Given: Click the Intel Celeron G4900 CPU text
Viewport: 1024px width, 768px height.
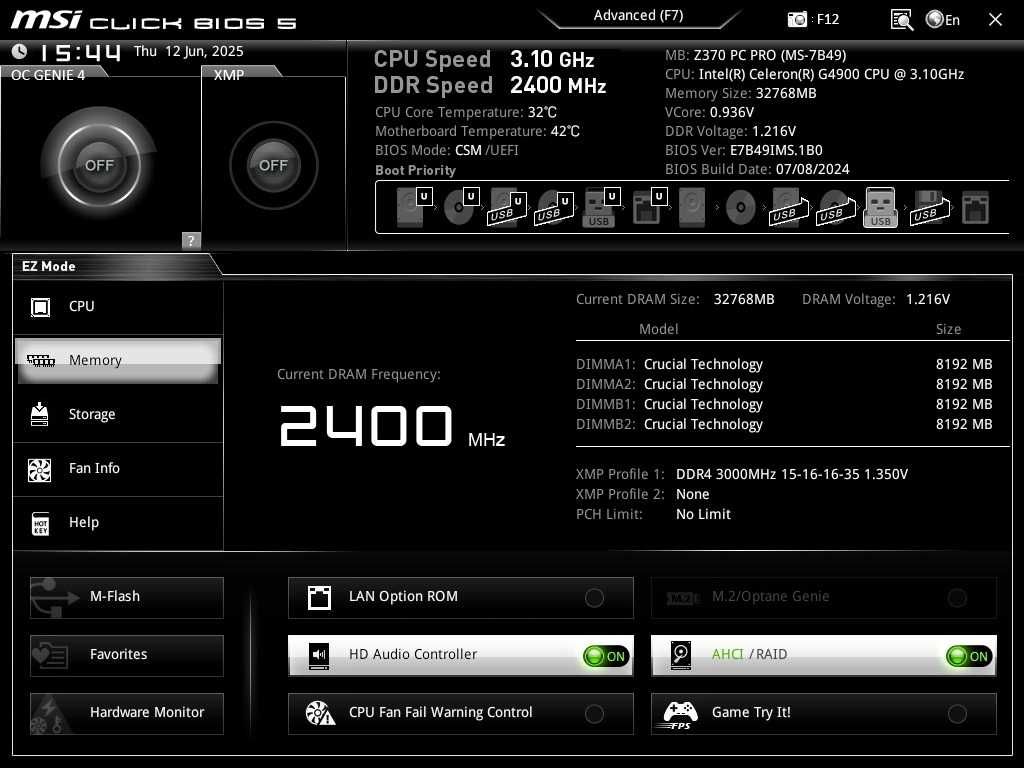Looking at the screenshot, I should tap(814, 74).
